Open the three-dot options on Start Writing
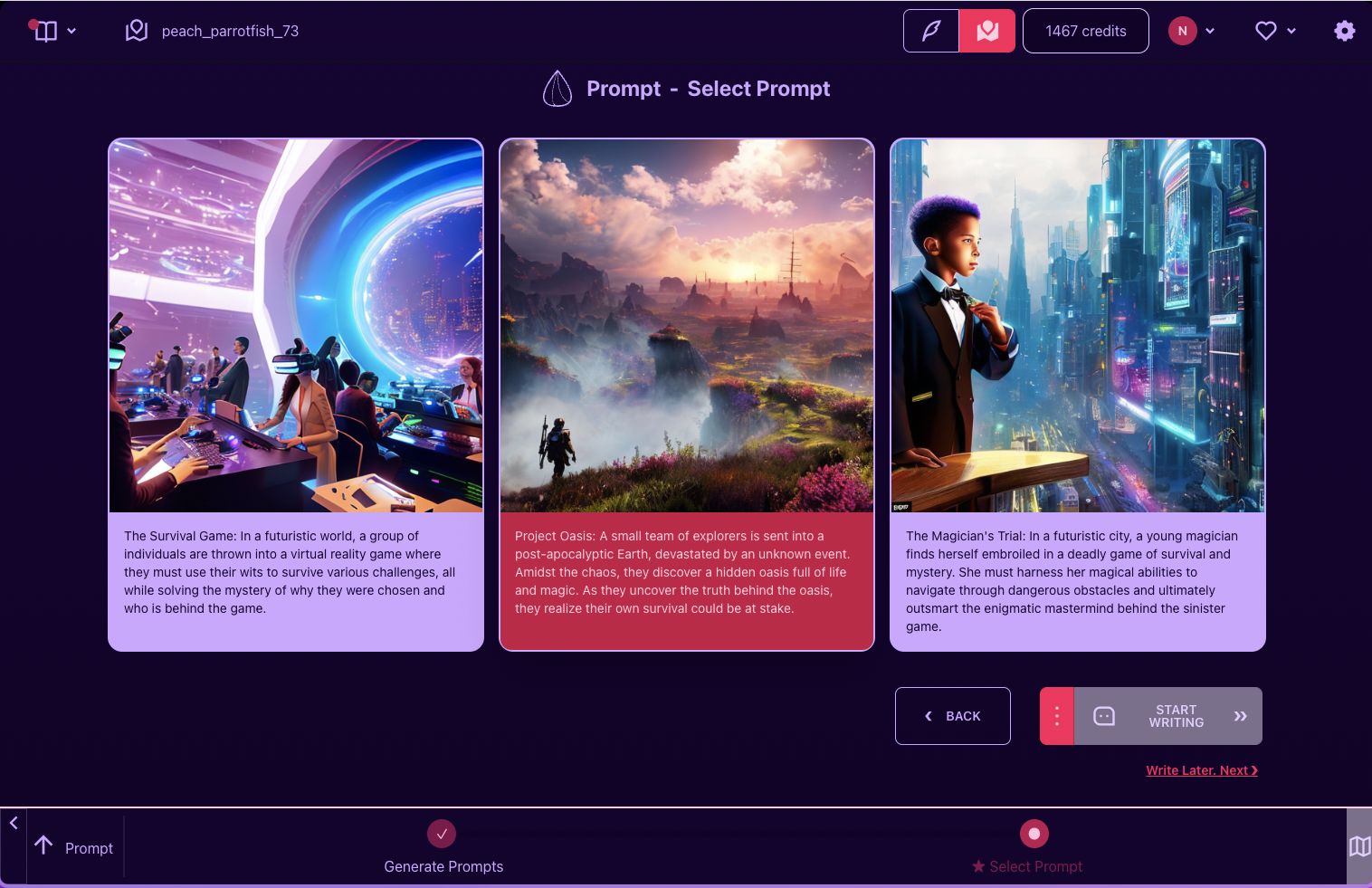The width and height of the screenshot is (1372, 888). pos(1057,716)
